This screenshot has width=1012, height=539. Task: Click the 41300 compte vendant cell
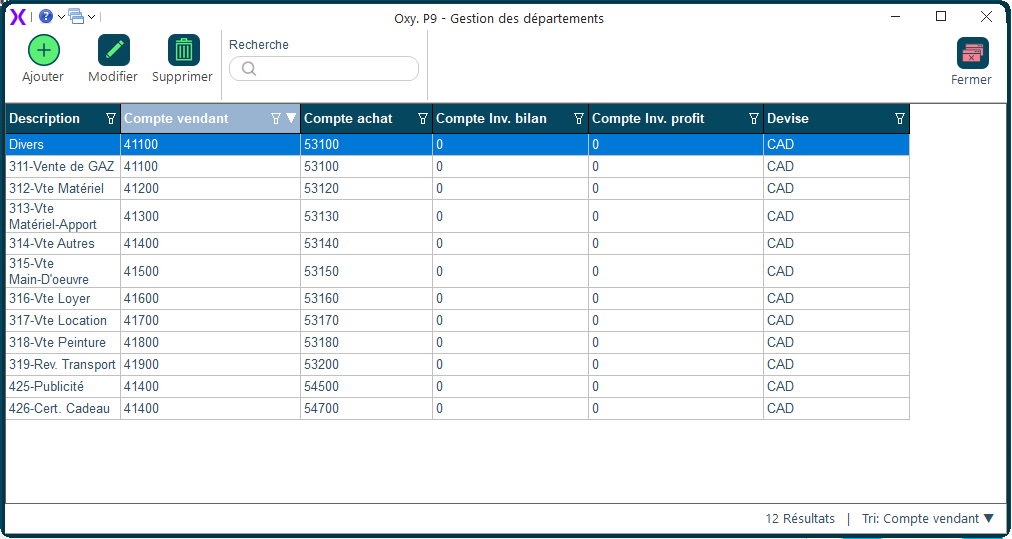coord(210,216)
